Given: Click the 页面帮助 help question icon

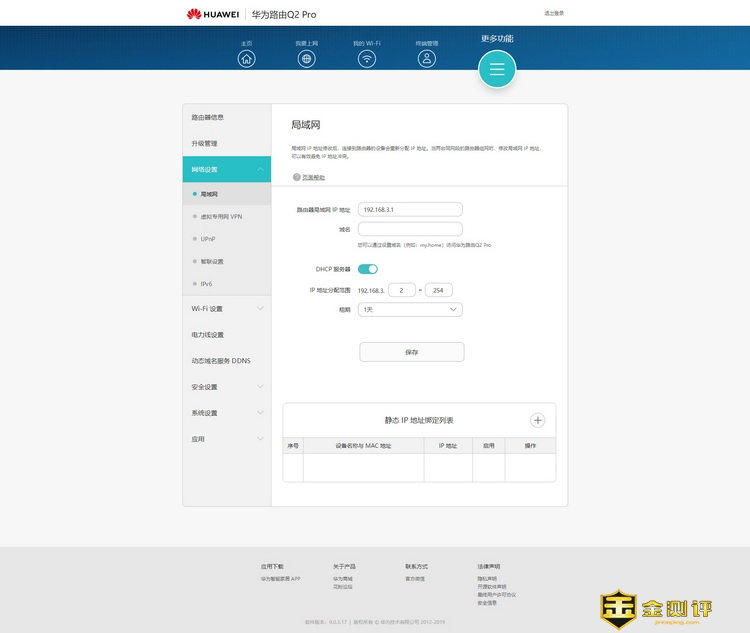Looking at the screenshot, I should tap(297, 177).
